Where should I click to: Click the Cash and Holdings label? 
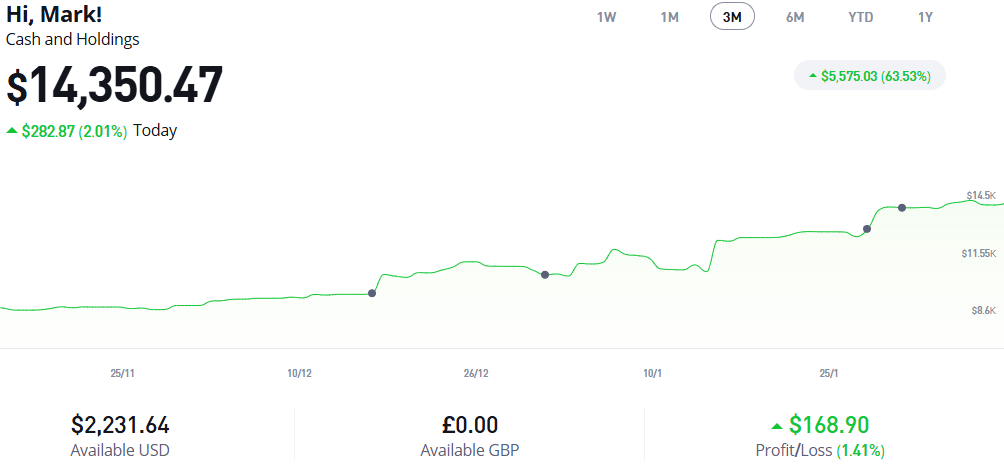tap(73, 40)
